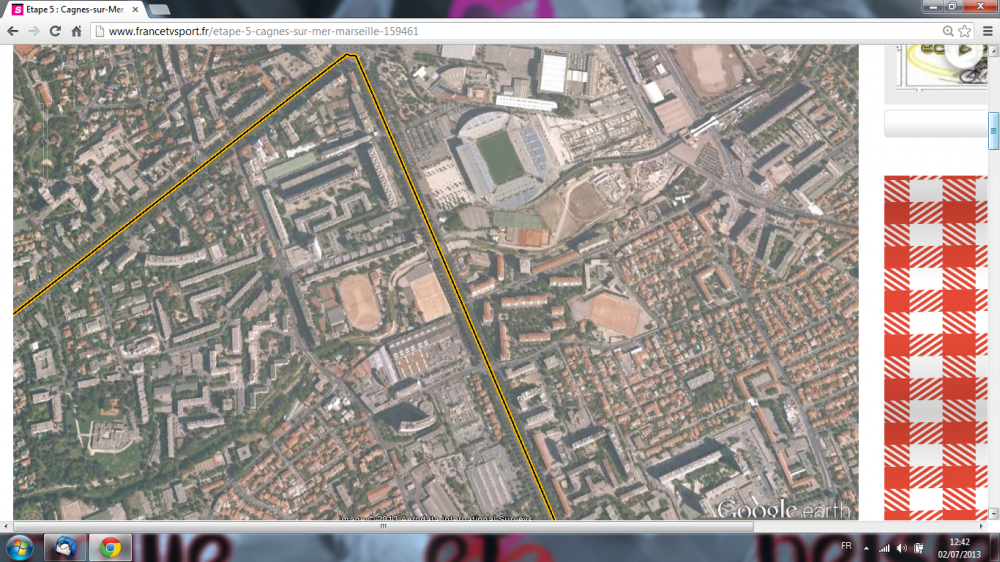
Task: Click the scroll left arrow
Action: (x=6, y=526)
